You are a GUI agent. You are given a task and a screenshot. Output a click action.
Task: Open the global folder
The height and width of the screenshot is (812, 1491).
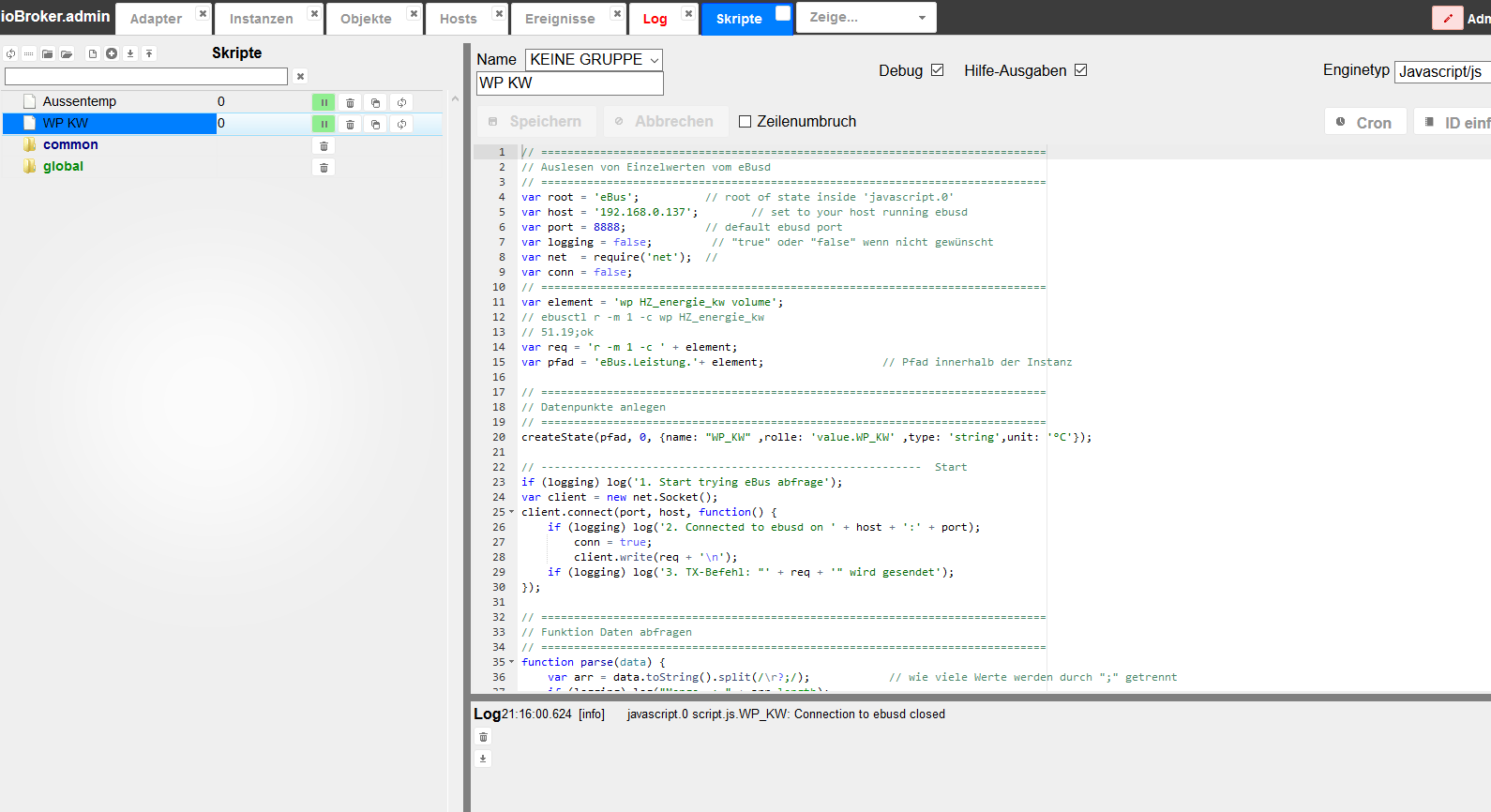coord(63,166)
